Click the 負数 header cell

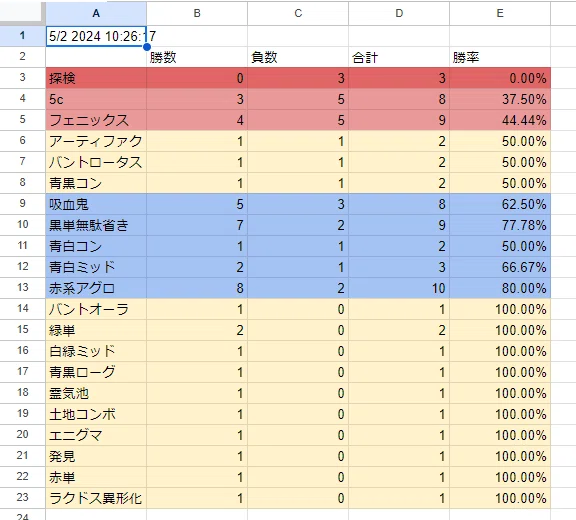point(298,57)
